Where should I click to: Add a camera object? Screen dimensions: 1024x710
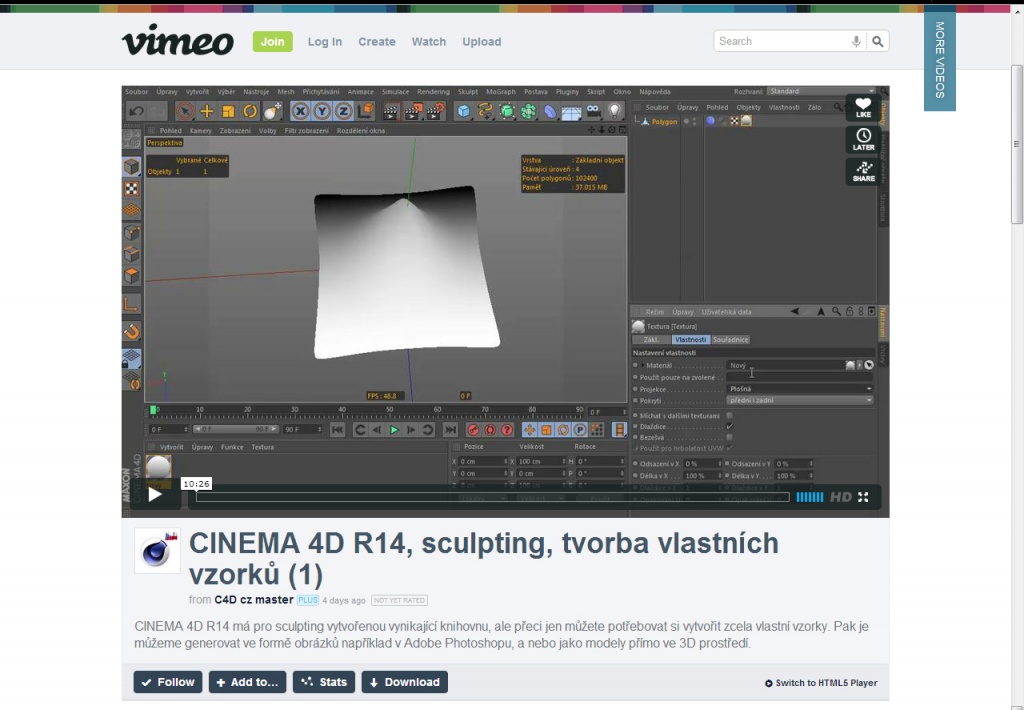pos(593,111)
